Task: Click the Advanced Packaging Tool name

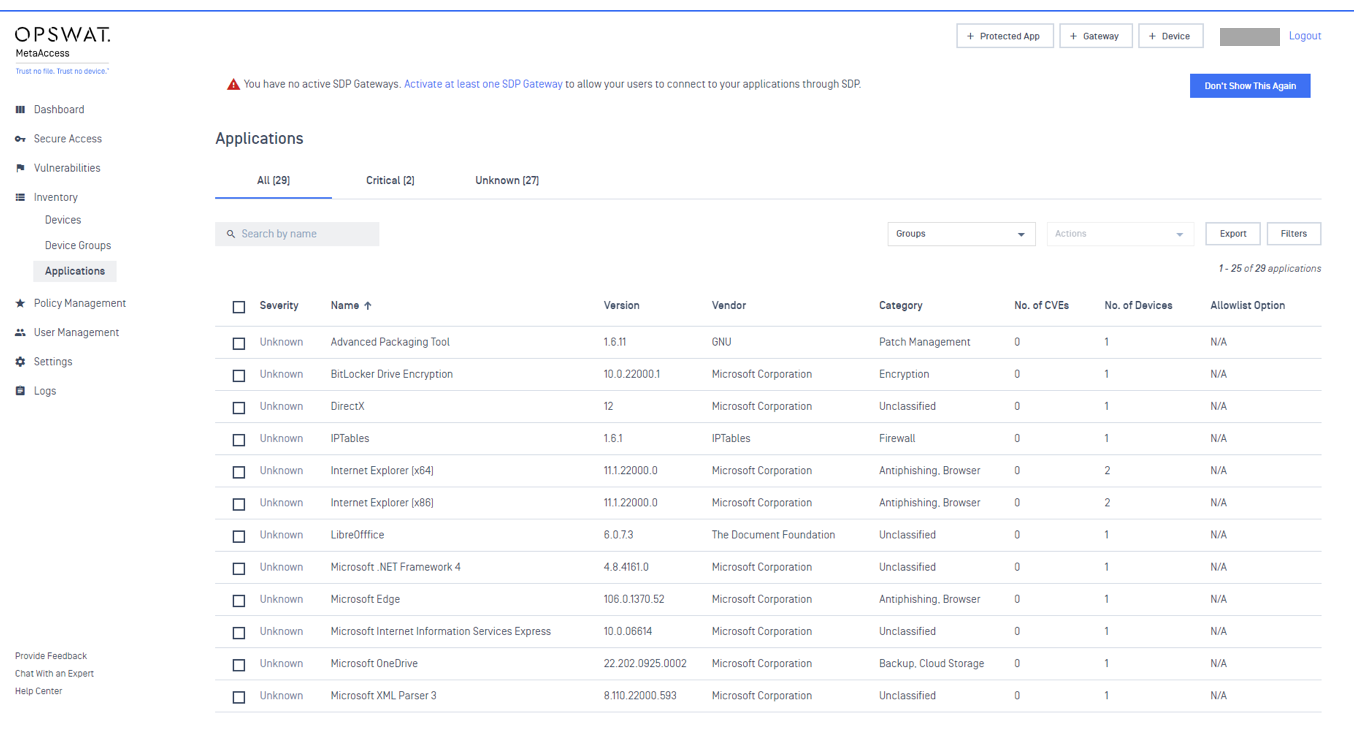Action: 390,342
